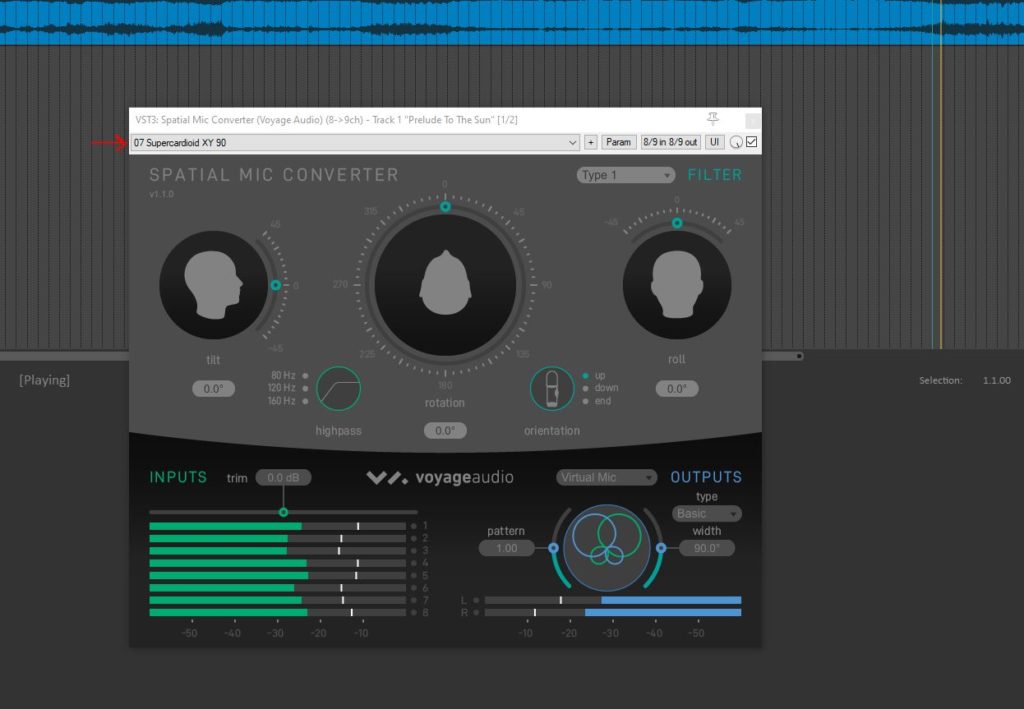Click the voyageaudio logo

click(x=440, y=477)
